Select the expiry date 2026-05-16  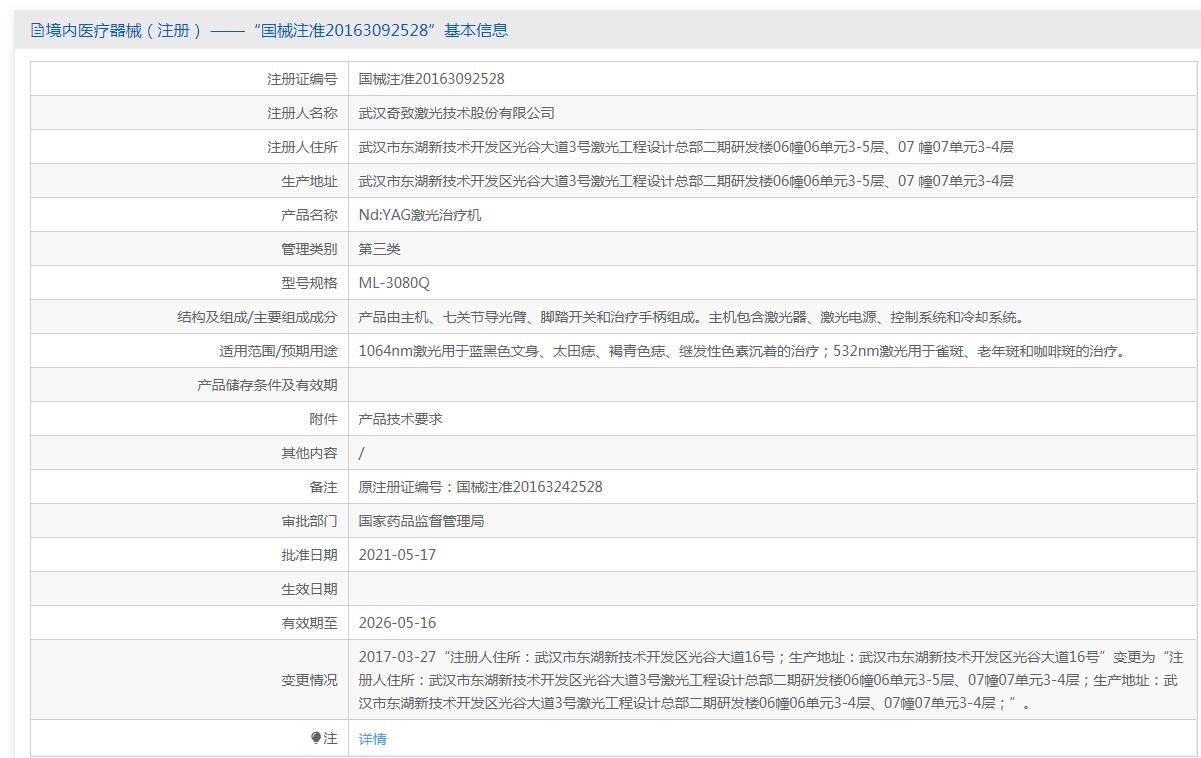point(397,623)
